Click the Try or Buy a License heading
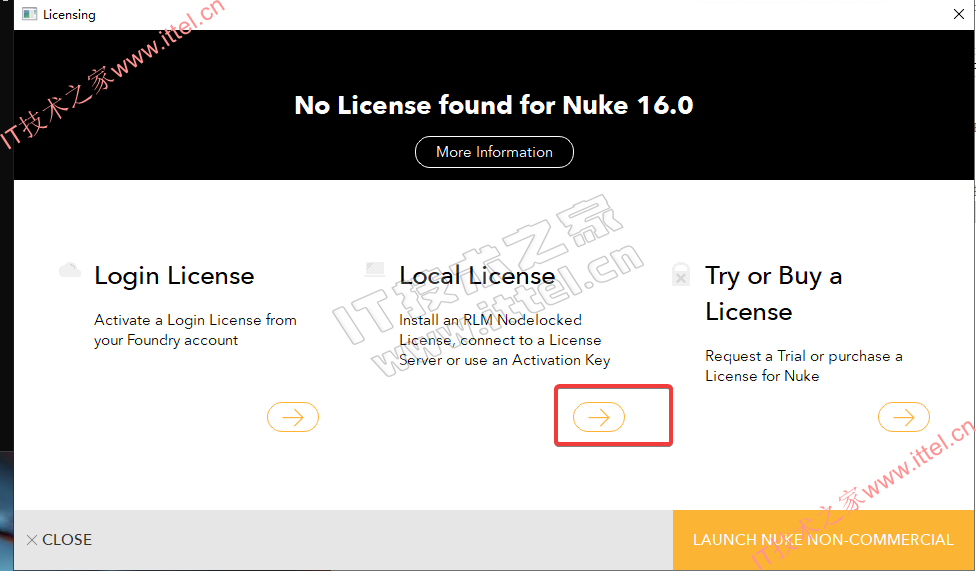 [x=774, y=293]
